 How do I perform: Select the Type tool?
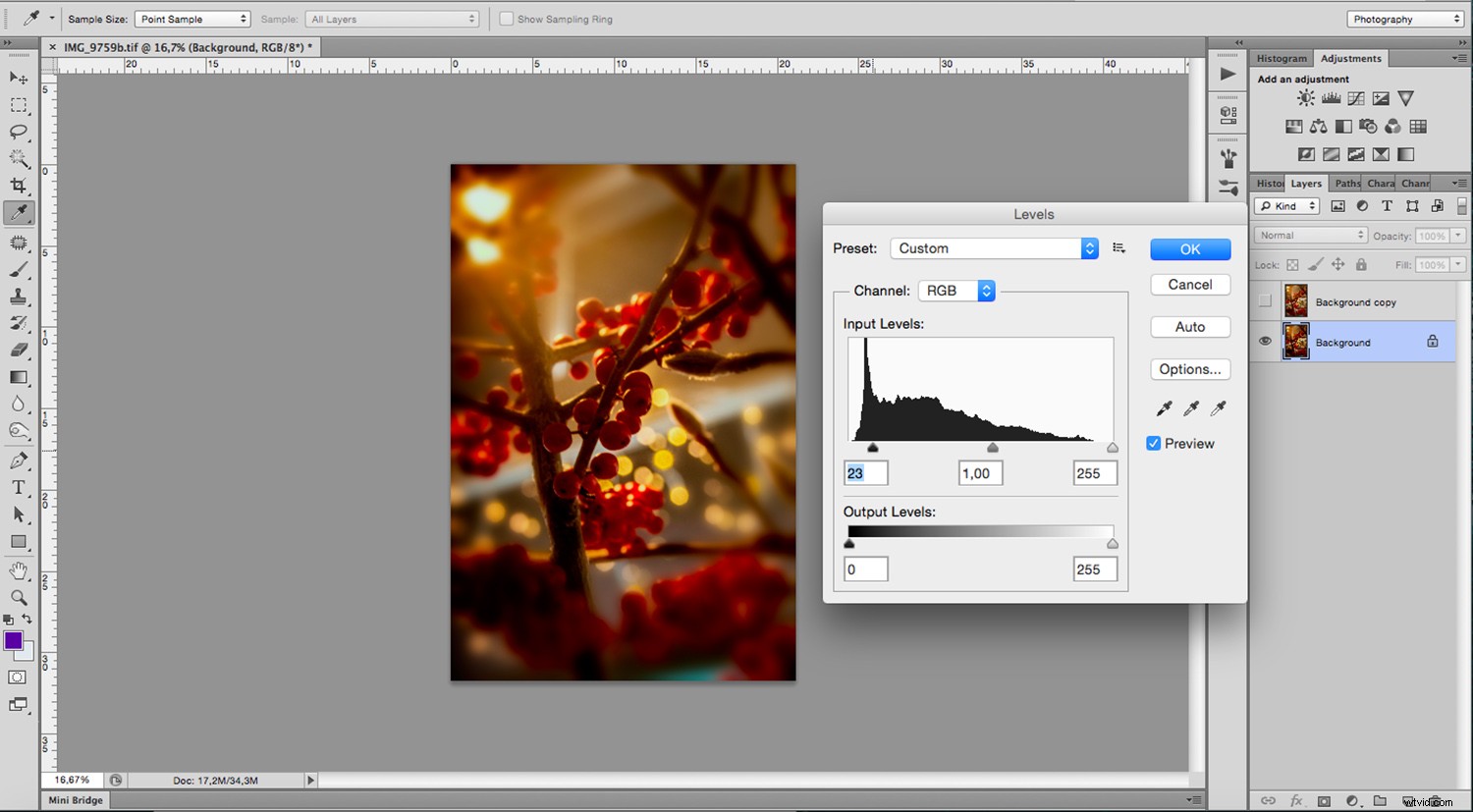[18, 486]
